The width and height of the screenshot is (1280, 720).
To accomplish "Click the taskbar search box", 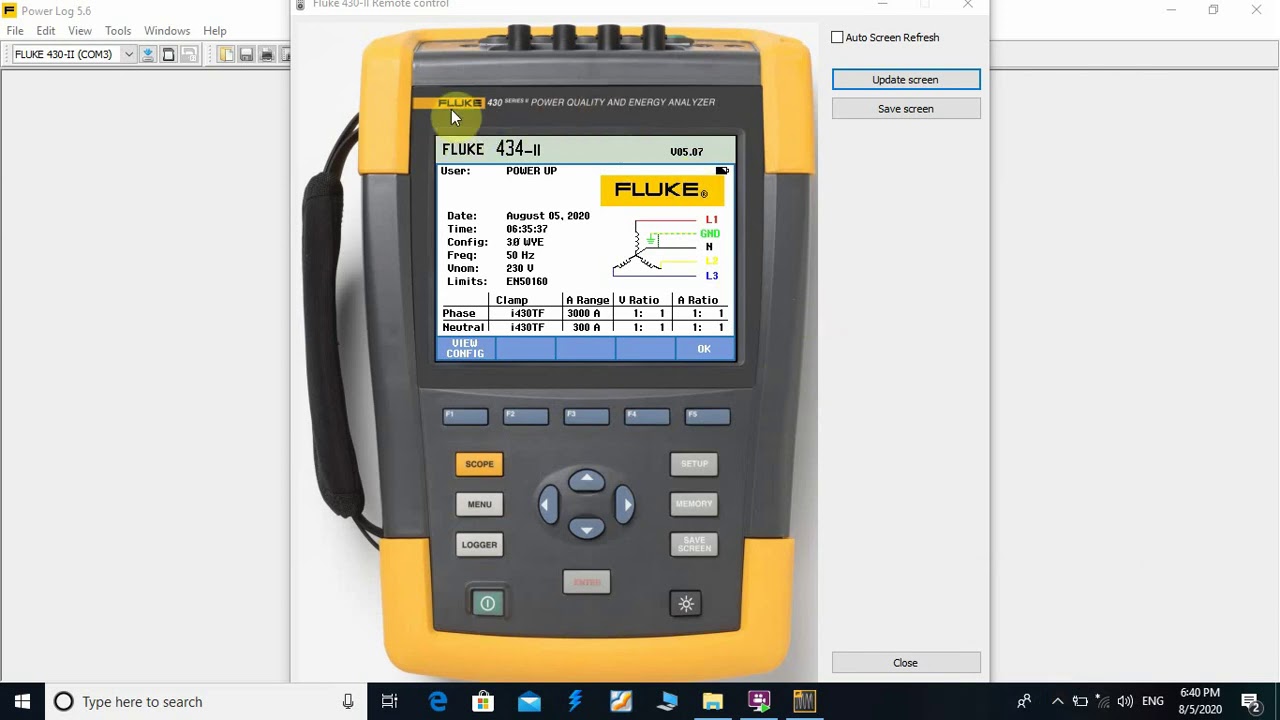I will click(207, 701).
